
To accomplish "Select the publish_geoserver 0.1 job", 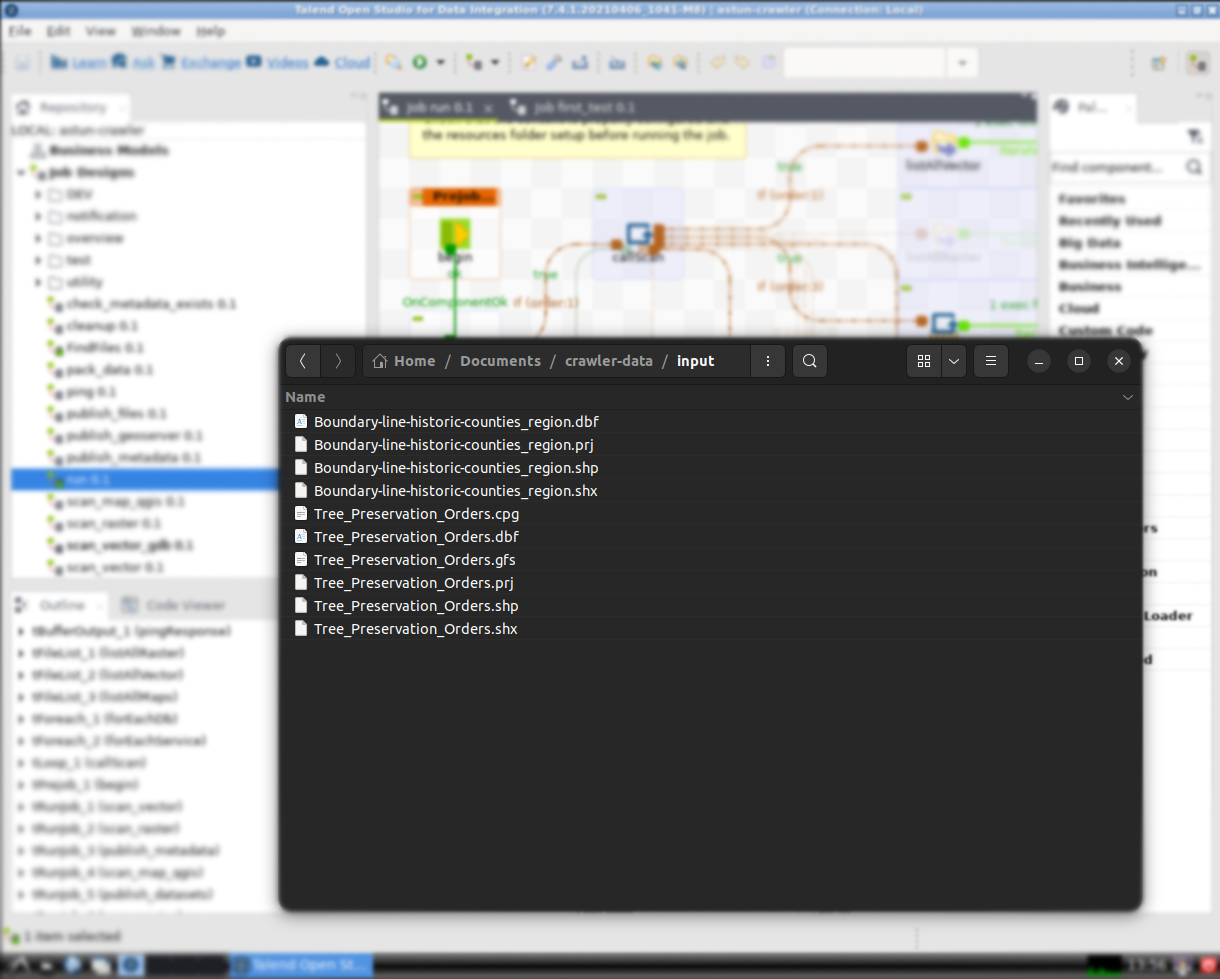I will (x=134, y=436).
